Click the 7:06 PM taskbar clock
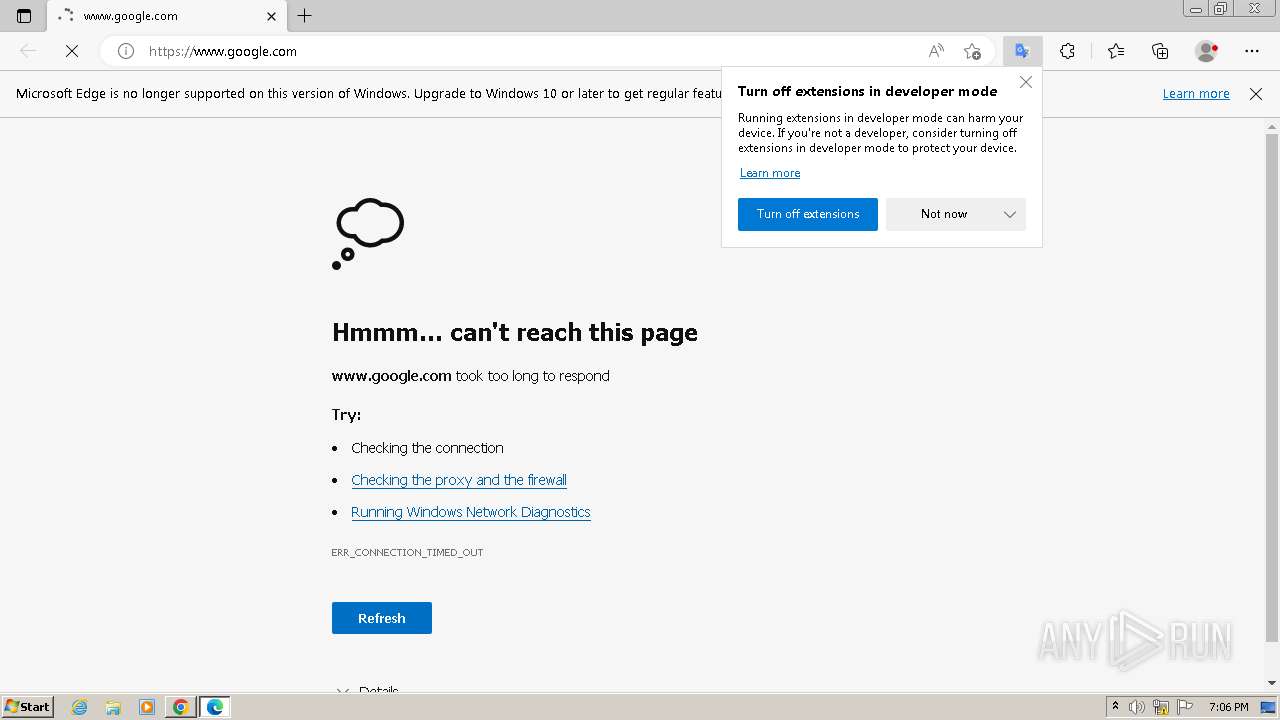 tap(1228, 707)
